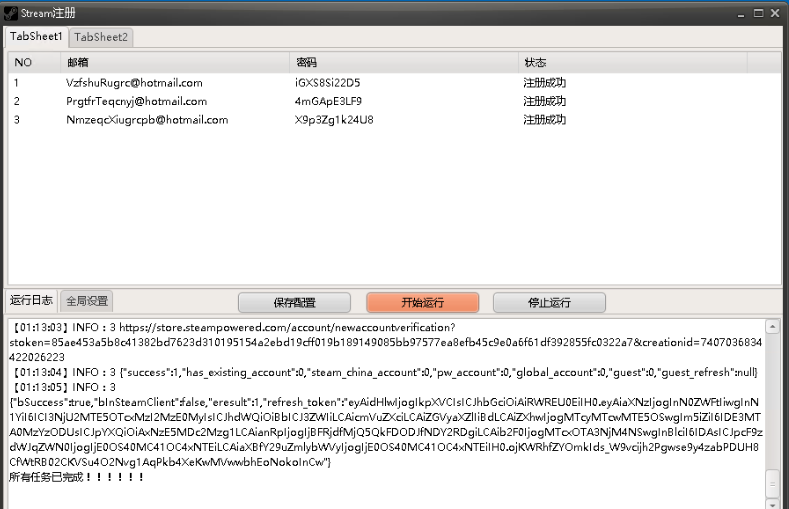Open the TabSheet2 tab
The height and width of the screenshot is (509, 789).
click(101, 37)
